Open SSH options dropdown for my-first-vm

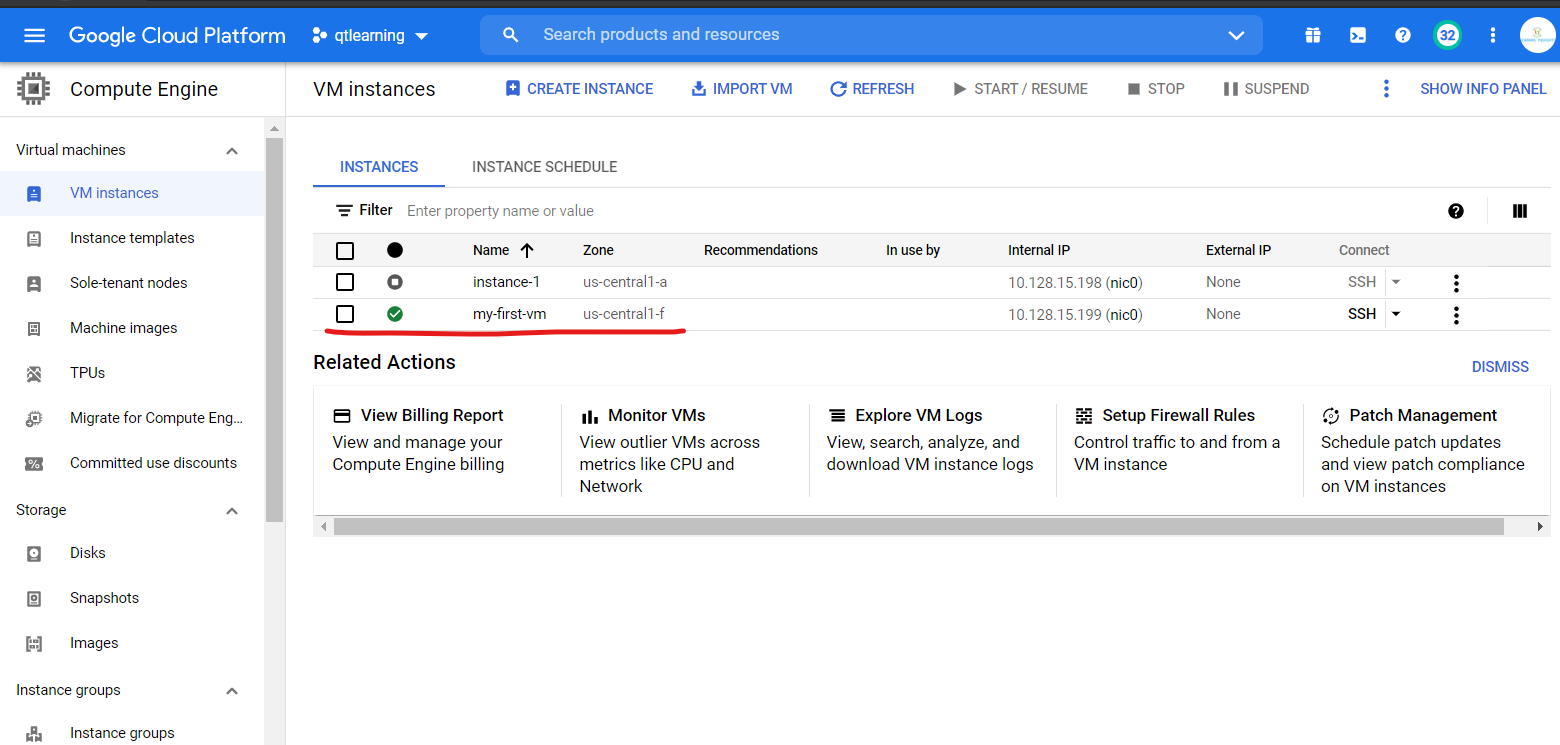tap(1396, 314)
